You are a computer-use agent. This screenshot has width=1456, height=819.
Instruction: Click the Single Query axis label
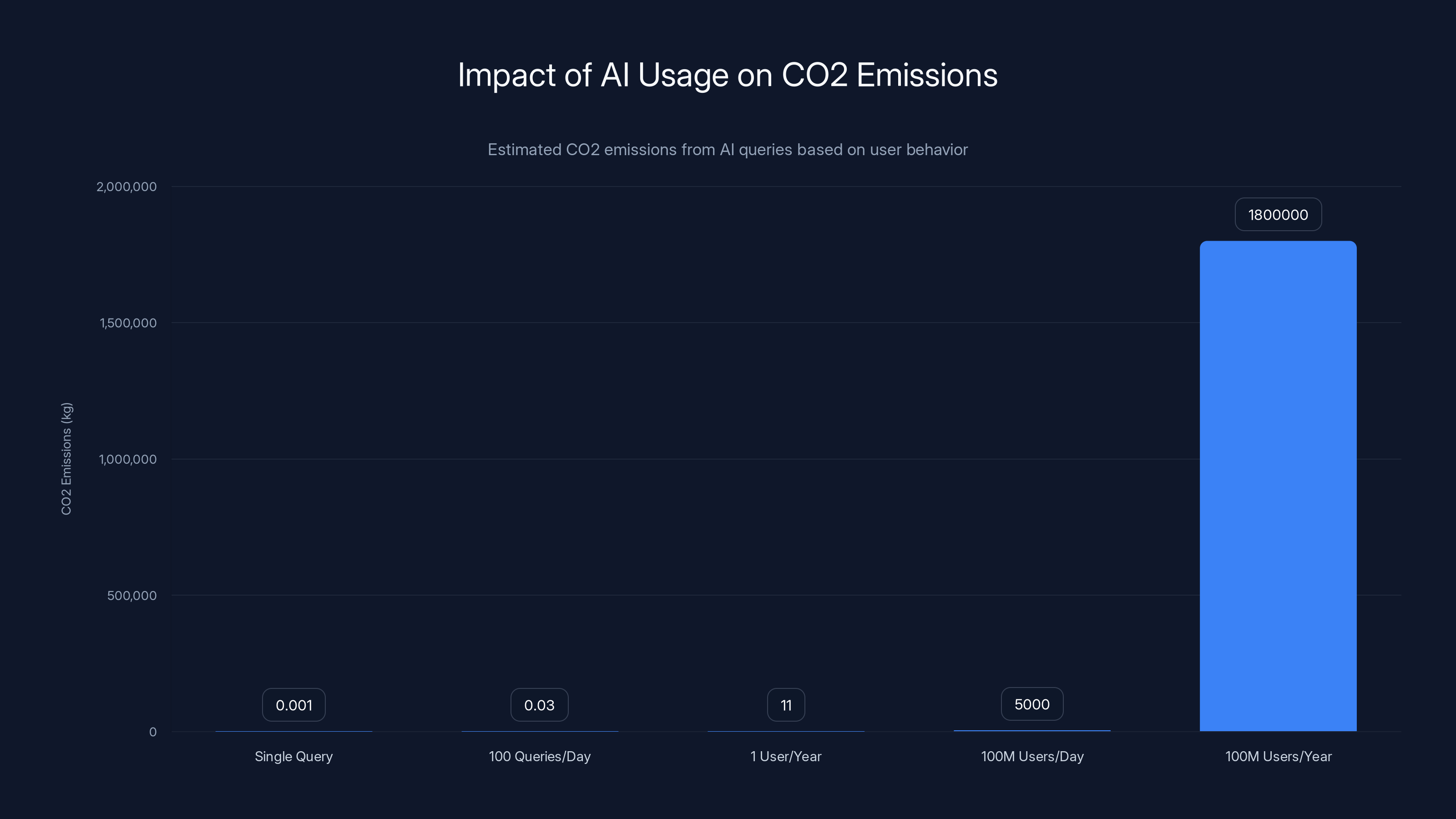pyautogui.click(x=293, y=756)
